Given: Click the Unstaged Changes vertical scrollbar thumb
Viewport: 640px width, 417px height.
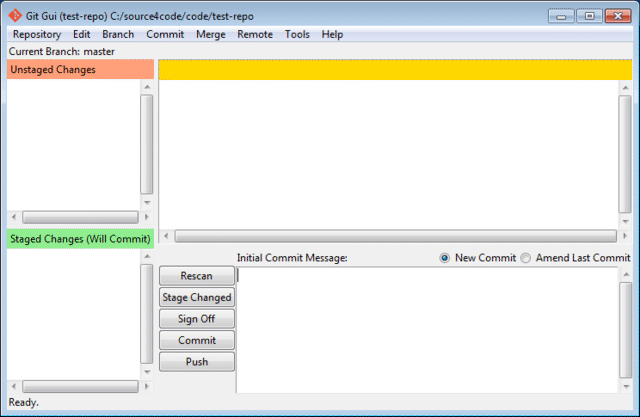Looking at the screenshot, I should click(147, 144).
